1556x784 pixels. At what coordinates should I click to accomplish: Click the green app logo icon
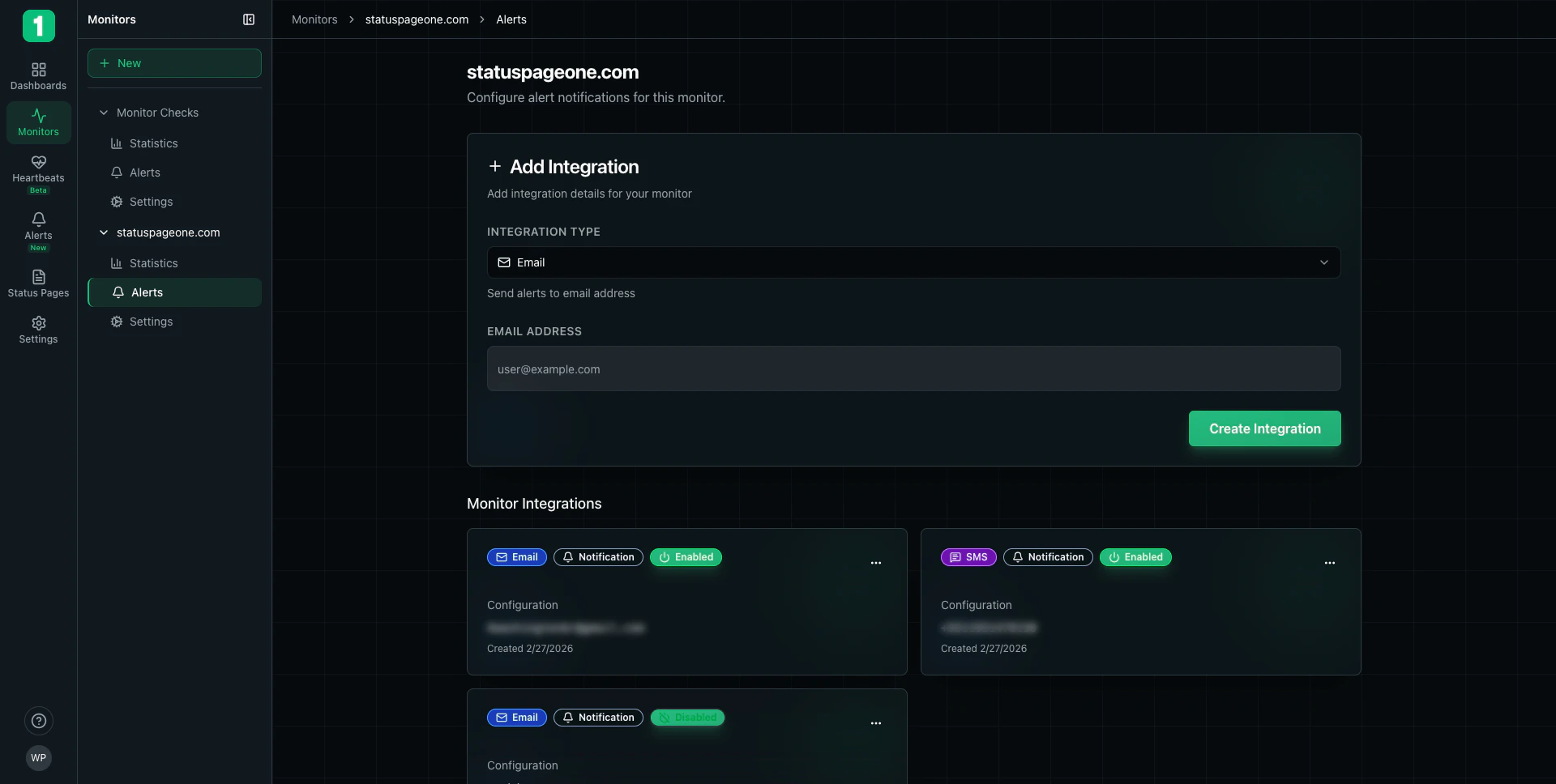[38, 26]
